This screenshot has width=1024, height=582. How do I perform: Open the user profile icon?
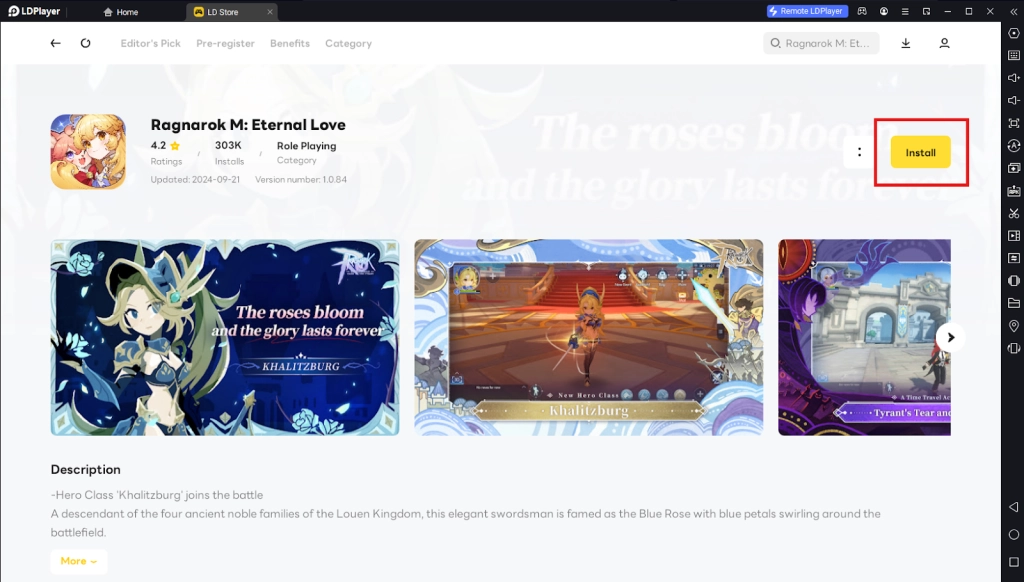(944, 44)
